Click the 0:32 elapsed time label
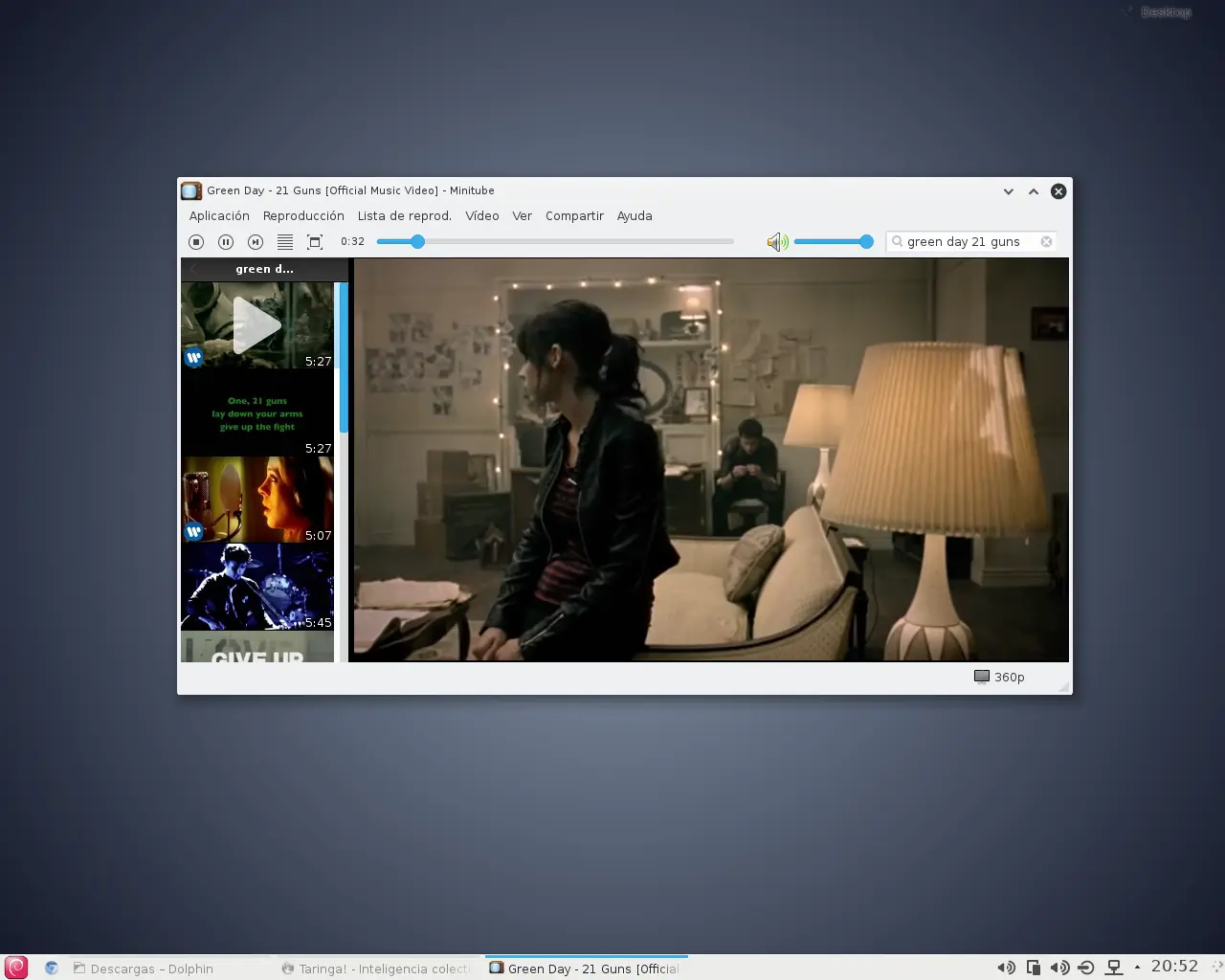The width and height of the screenshot is (1225, 980). [352, 242]
